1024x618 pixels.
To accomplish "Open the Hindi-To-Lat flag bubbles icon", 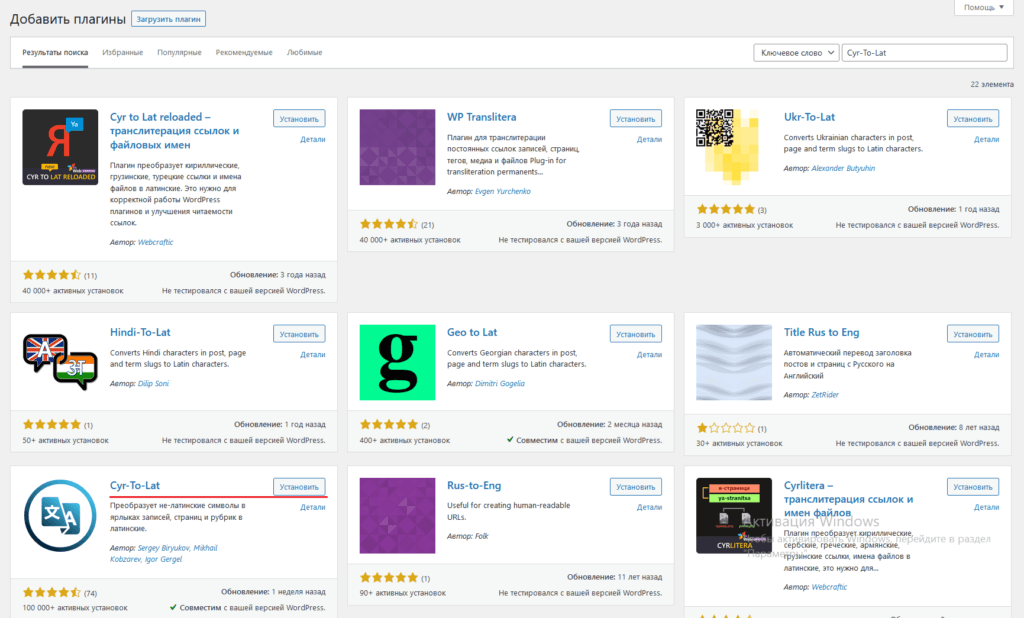I will 60,362.
